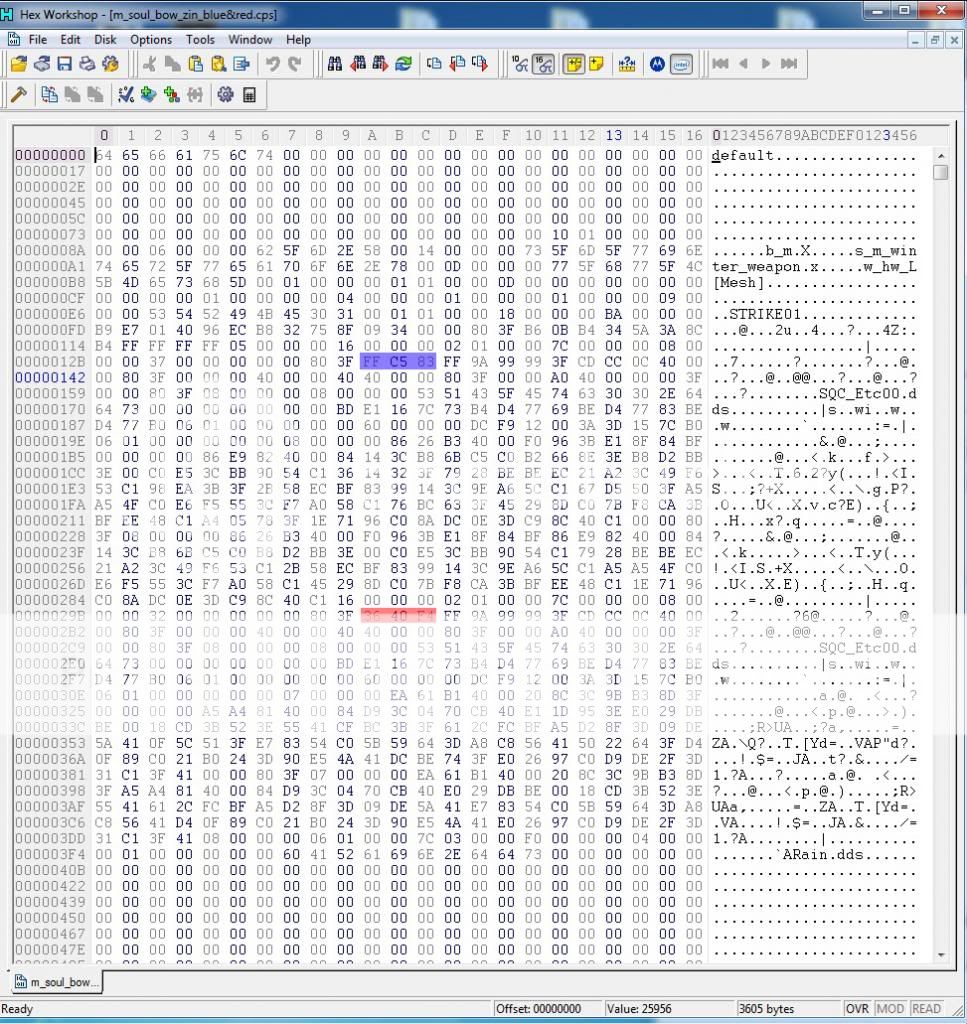Toggle the OVR overwrite mode indicator
The height and width of the screenshot is (1024, 967).
pyautogui.click(x=857, y=1009)
